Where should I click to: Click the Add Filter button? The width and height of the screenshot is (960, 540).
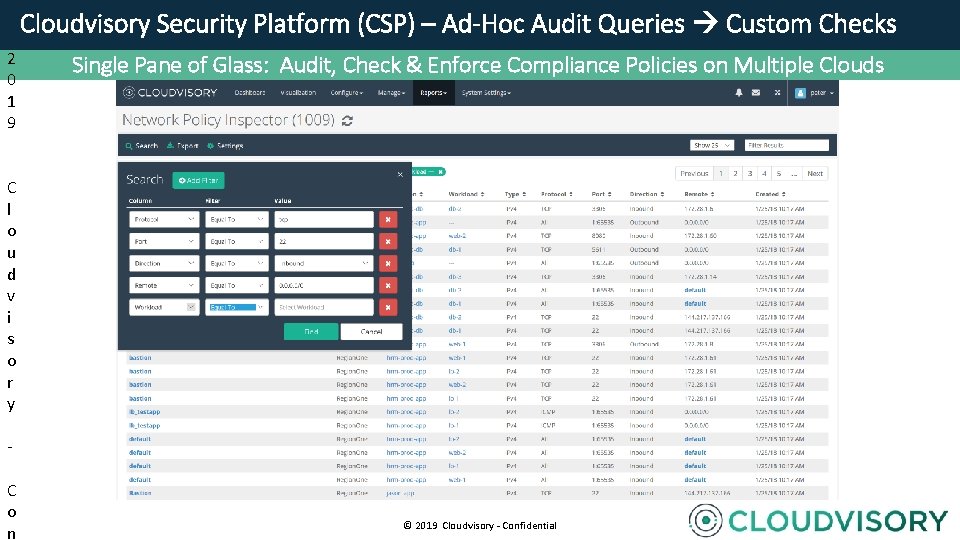coord(198,180)
